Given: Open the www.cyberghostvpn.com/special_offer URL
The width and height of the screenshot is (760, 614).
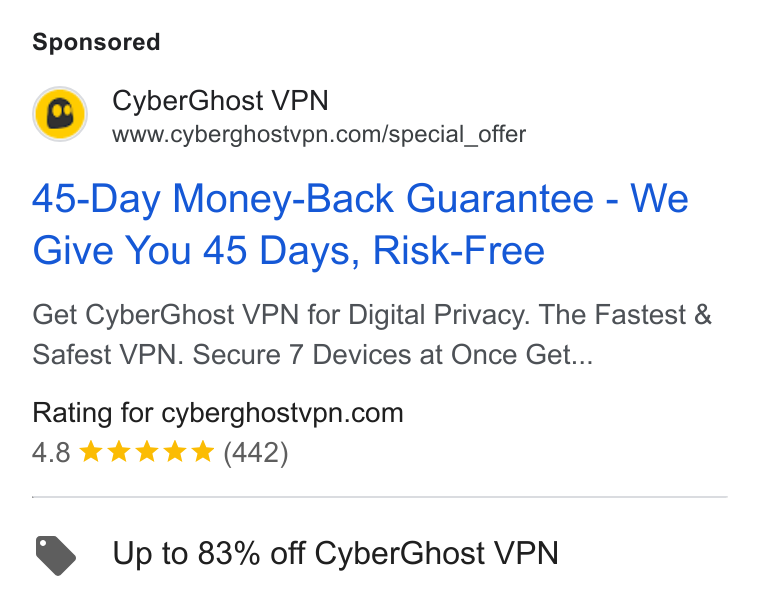Looking at the screenshot, I should pyautogui.click(x=319, y=134).
